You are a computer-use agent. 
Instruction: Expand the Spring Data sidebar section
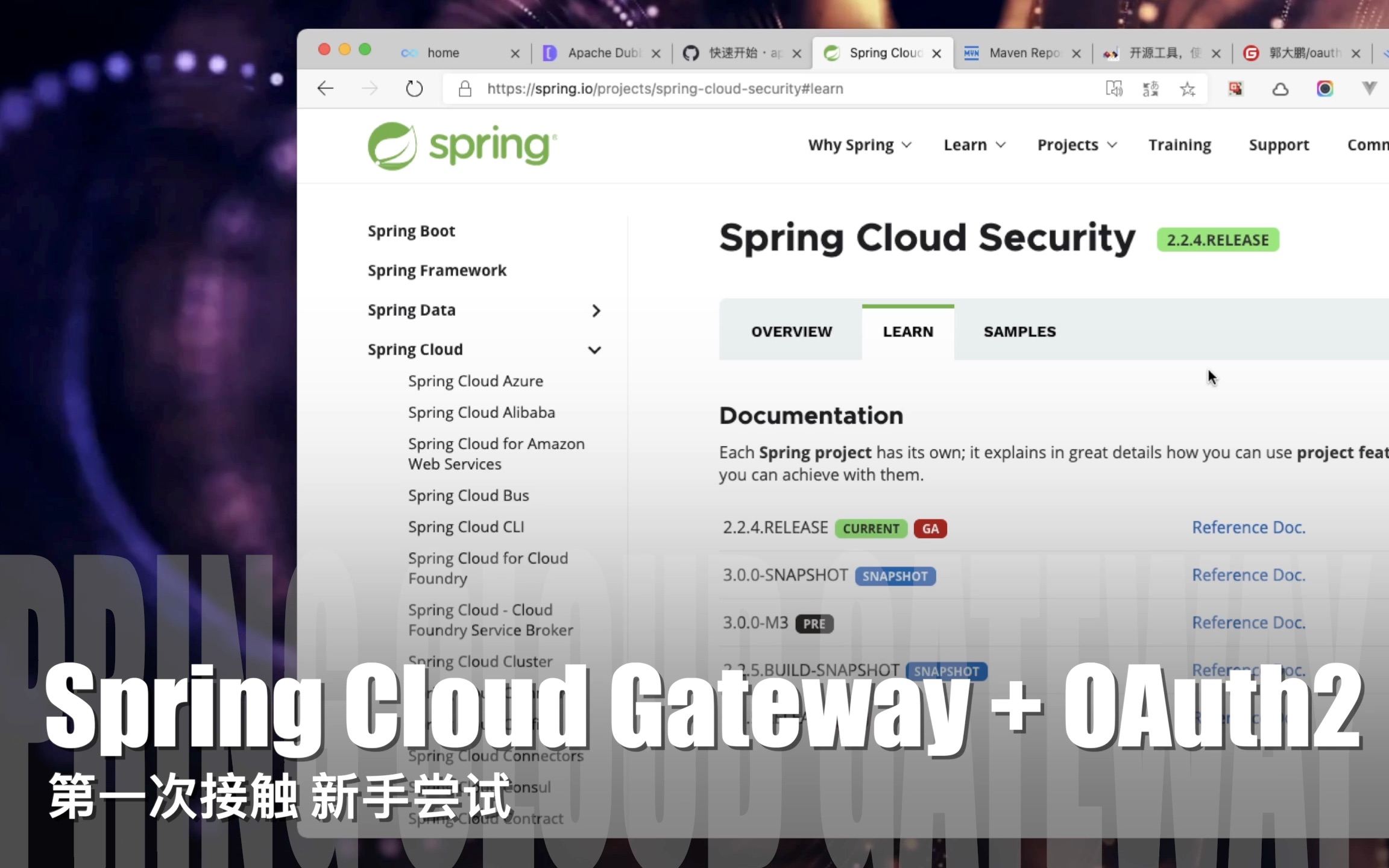coord(597,309)
